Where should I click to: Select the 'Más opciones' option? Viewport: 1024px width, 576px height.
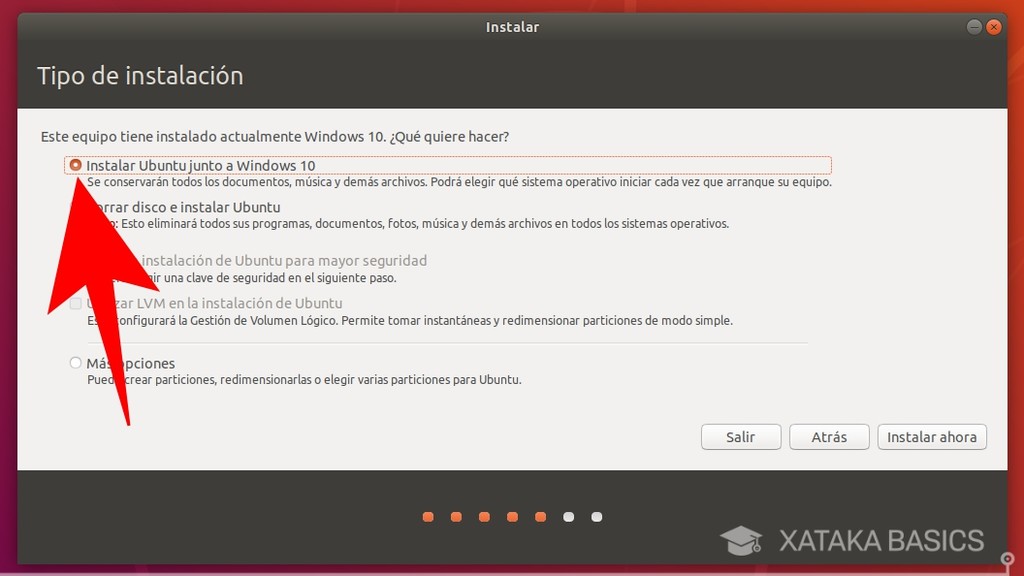pos(76,363)
